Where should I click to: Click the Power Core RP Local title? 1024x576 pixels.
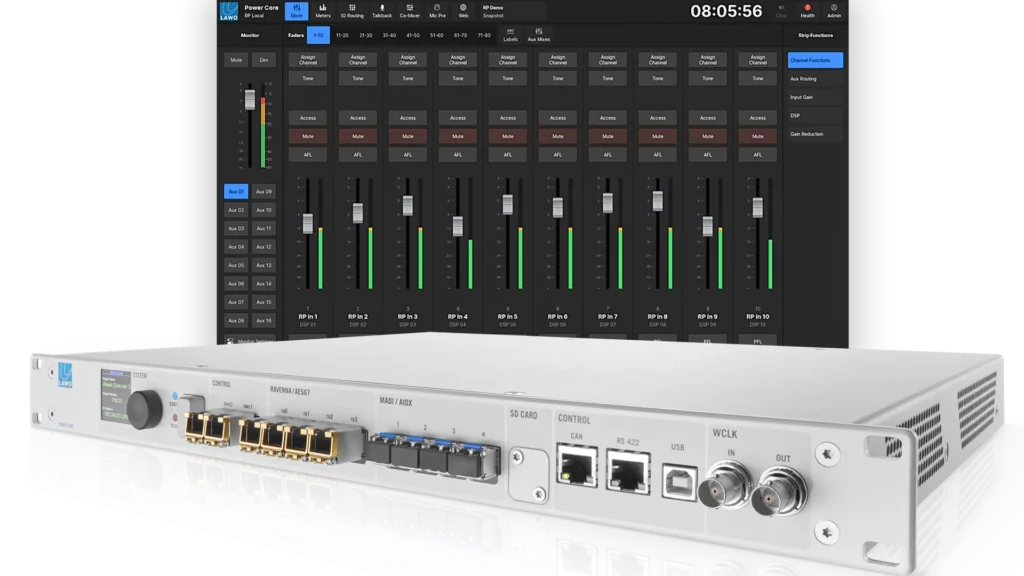261,11
